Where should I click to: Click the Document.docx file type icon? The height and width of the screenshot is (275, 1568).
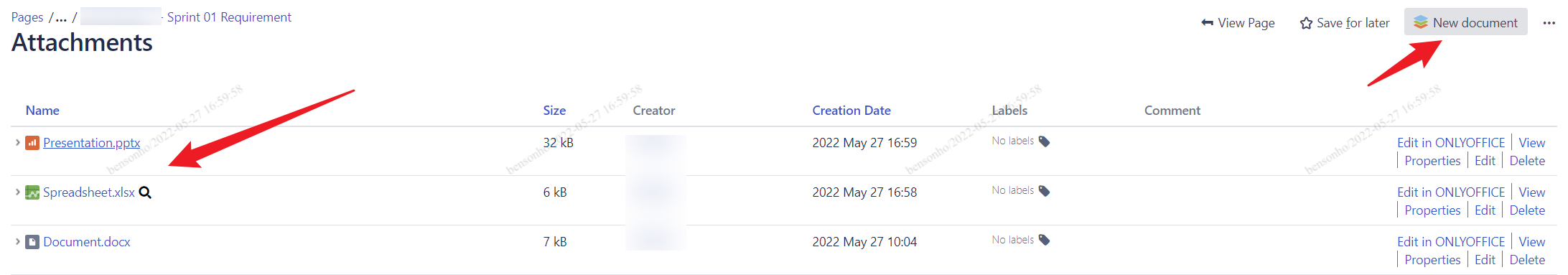32,242
